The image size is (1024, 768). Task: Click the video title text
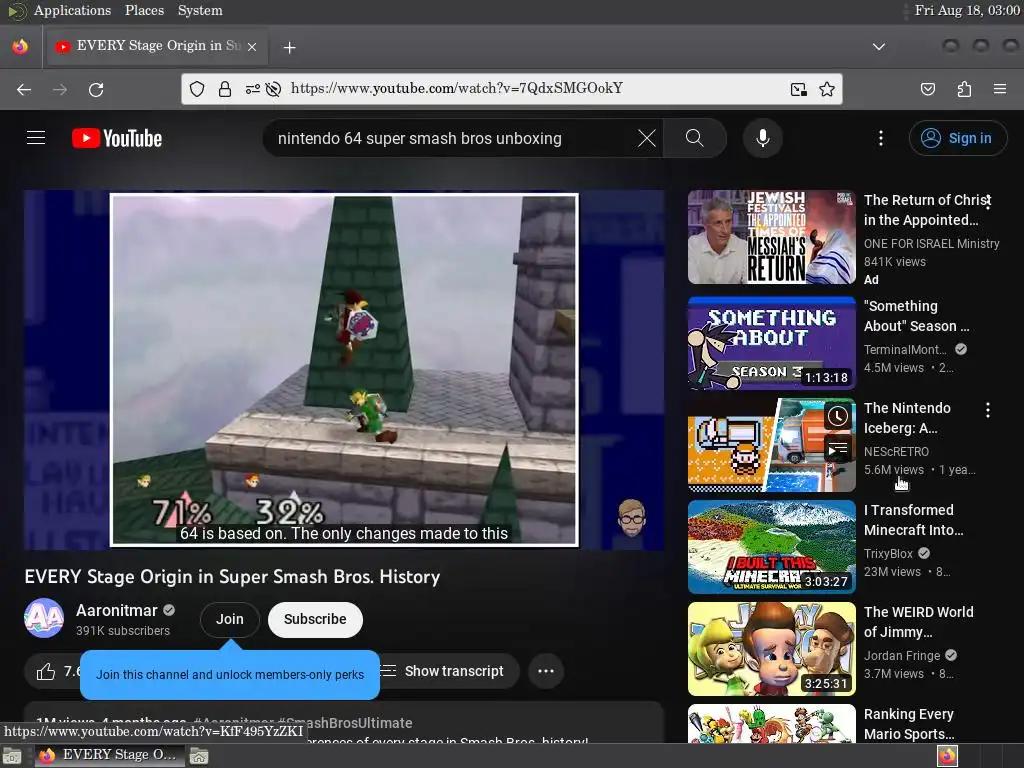coord(232,577)
